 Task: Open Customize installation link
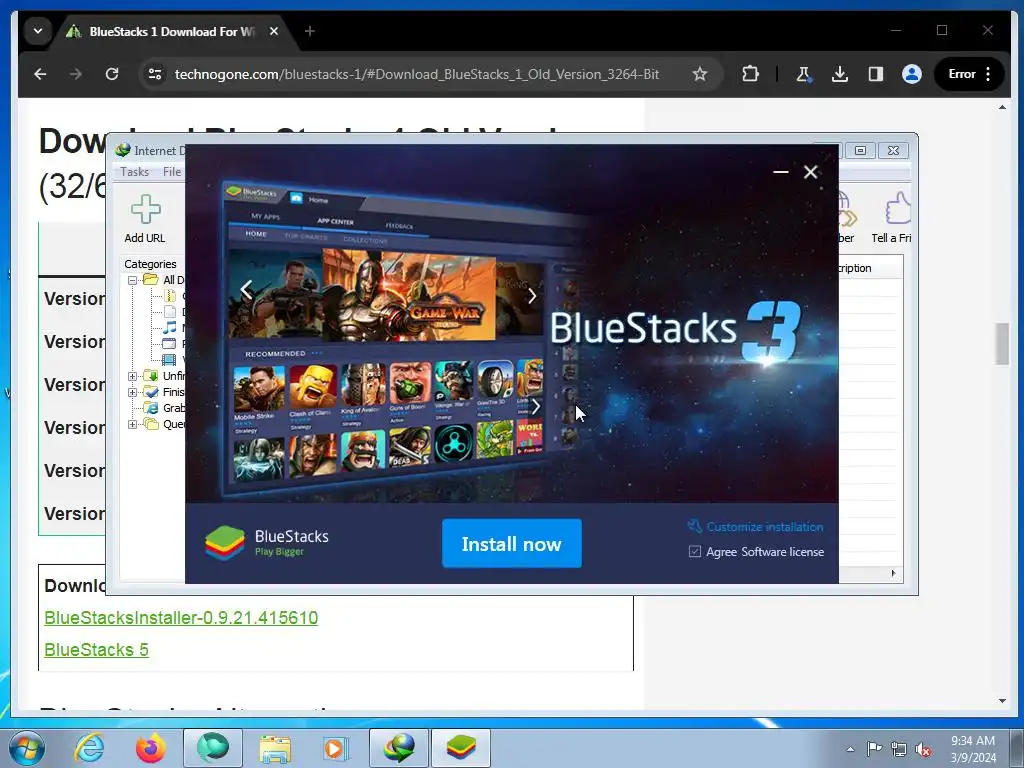[x=756, y=526]
